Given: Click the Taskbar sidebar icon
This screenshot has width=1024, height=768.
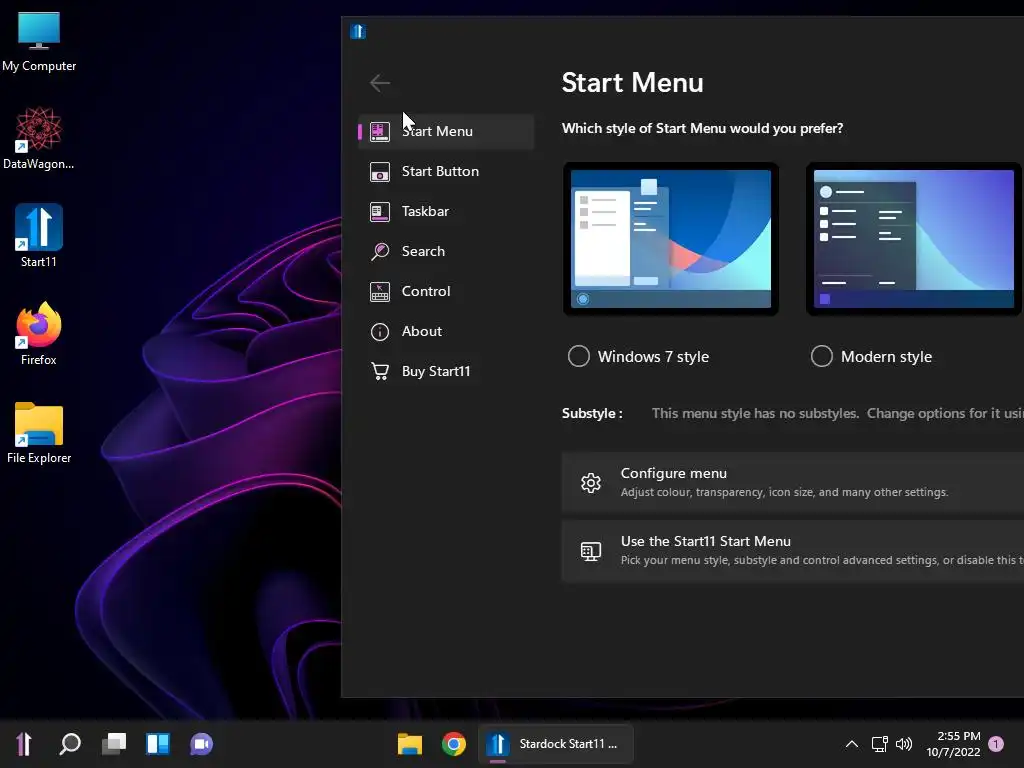Looking at the screenshot, I should pos(380,212).
